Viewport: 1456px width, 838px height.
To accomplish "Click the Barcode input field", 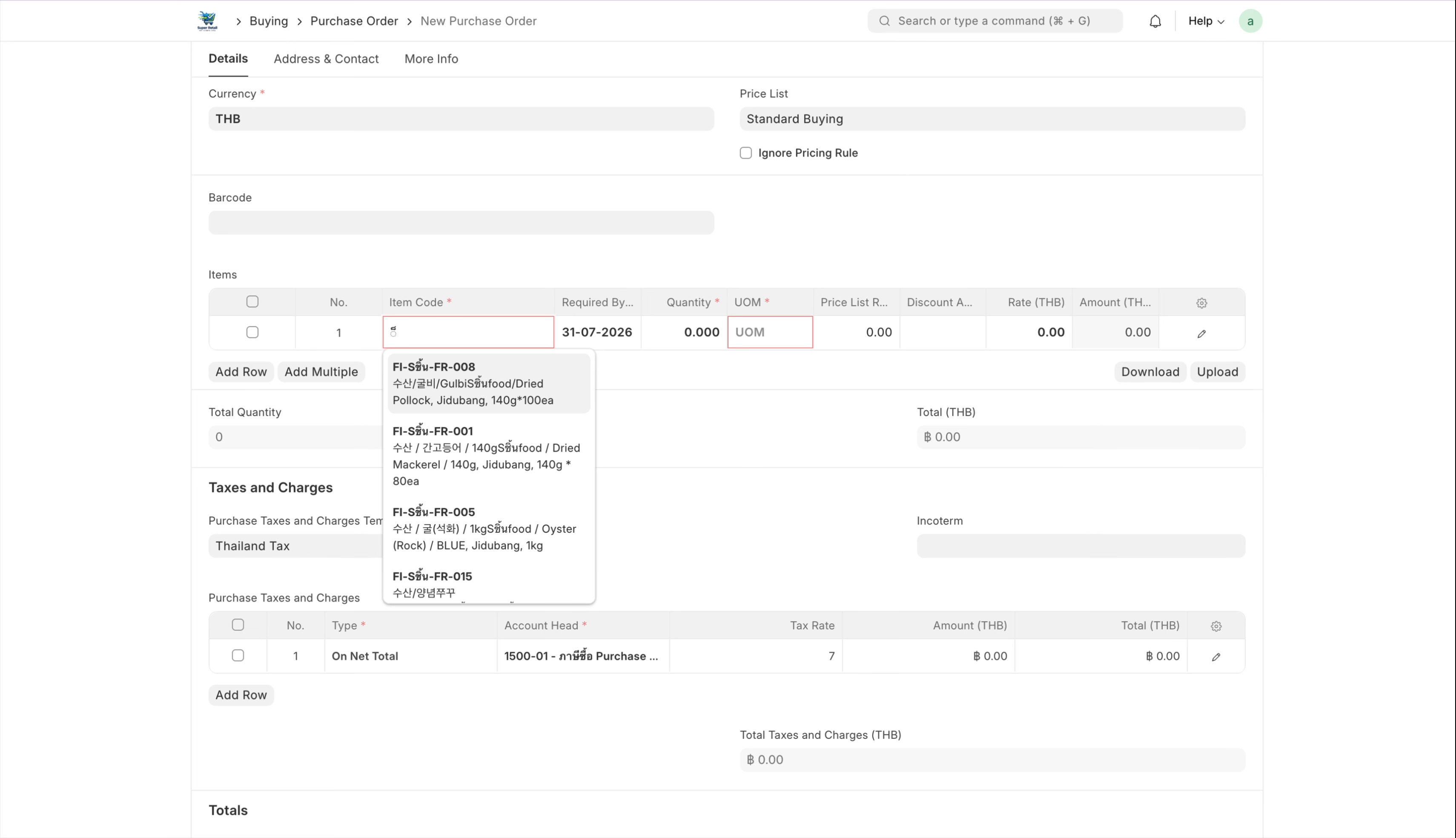I will tap(461, 223).
